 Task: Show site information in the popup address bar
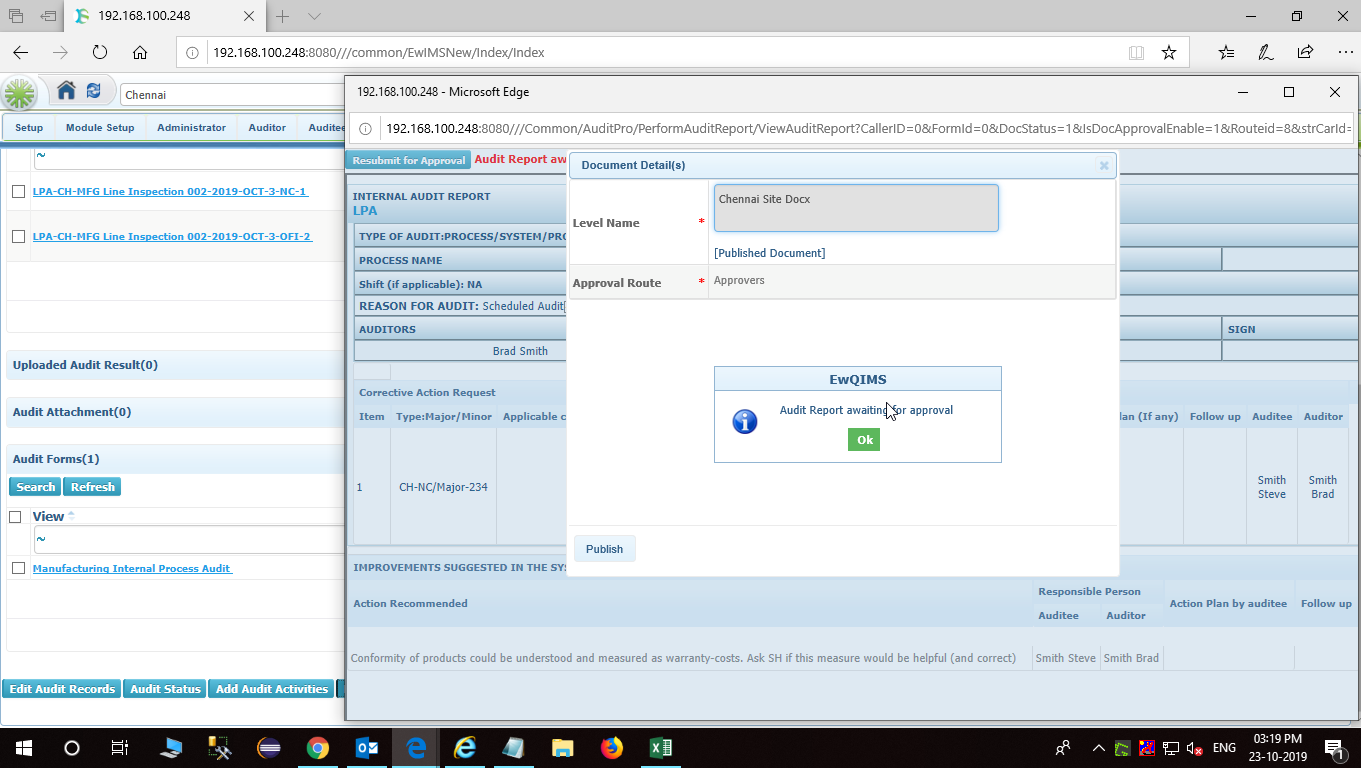365,128
